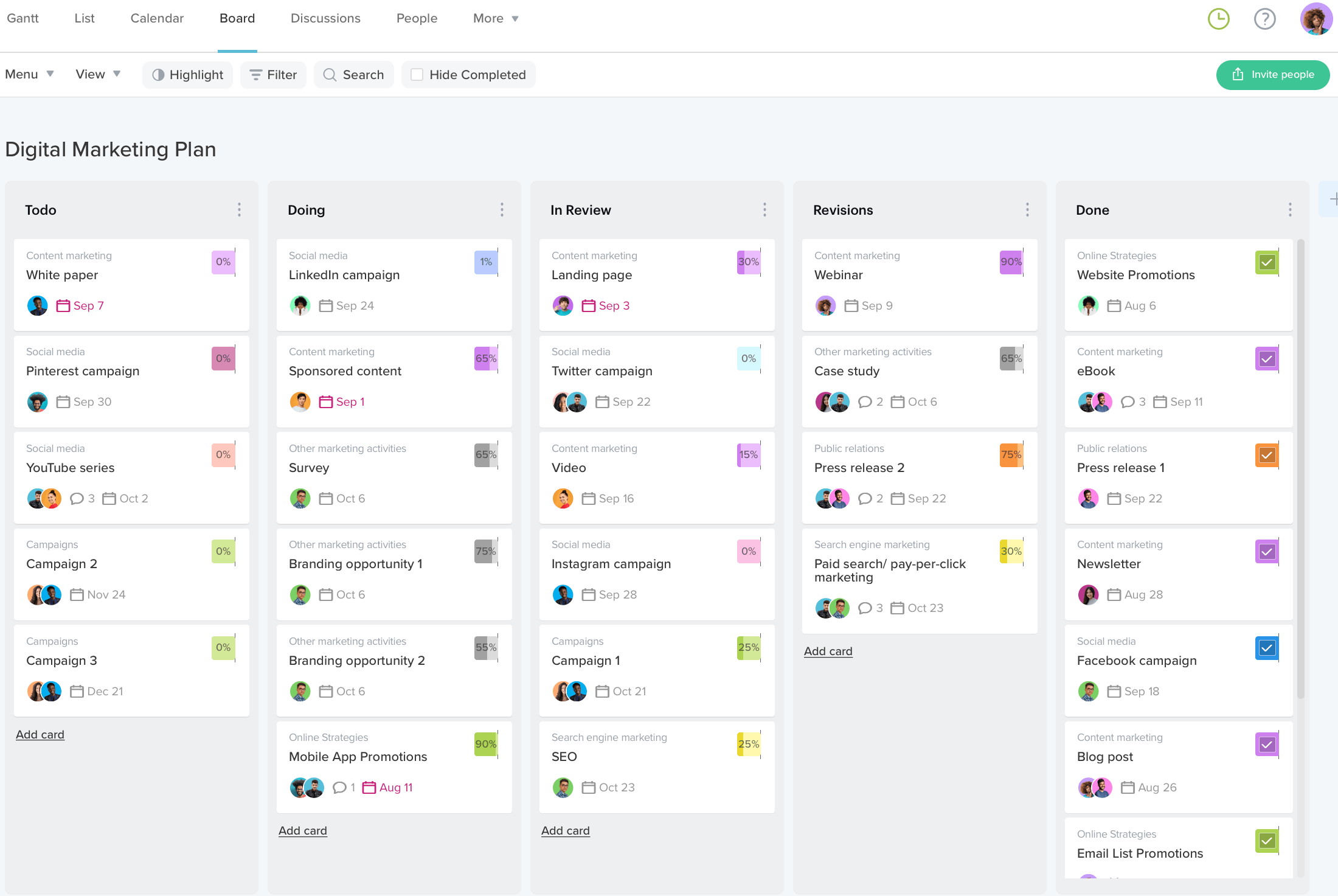Click the help question mark icon
The width and height of the screenshot is (1338, 896).
coord(1265,18)
